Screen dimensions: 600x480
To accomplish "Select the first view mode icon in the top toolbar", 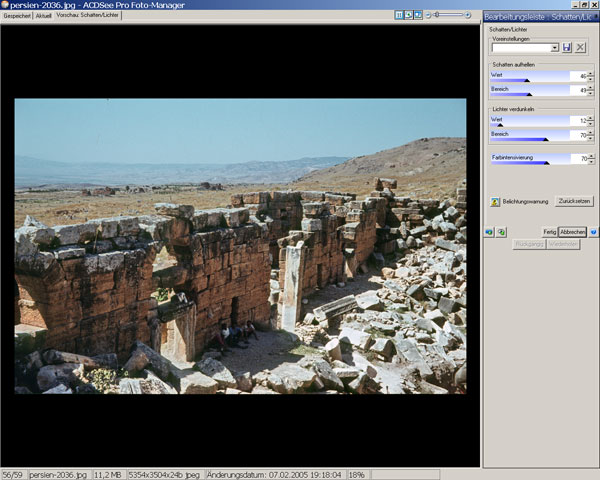I will 399,15.
